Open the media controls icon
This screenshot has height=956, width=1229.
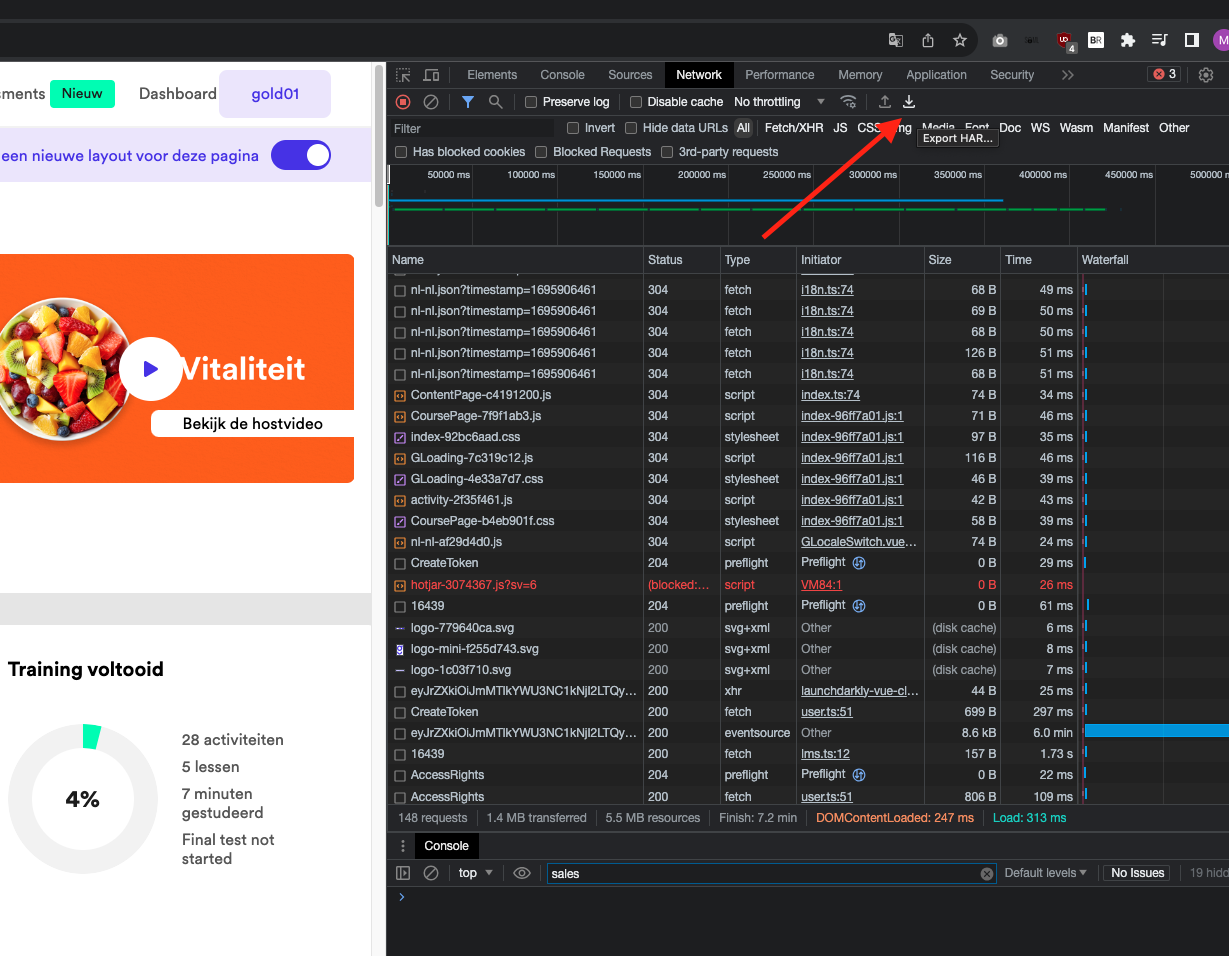[1160, 40]
